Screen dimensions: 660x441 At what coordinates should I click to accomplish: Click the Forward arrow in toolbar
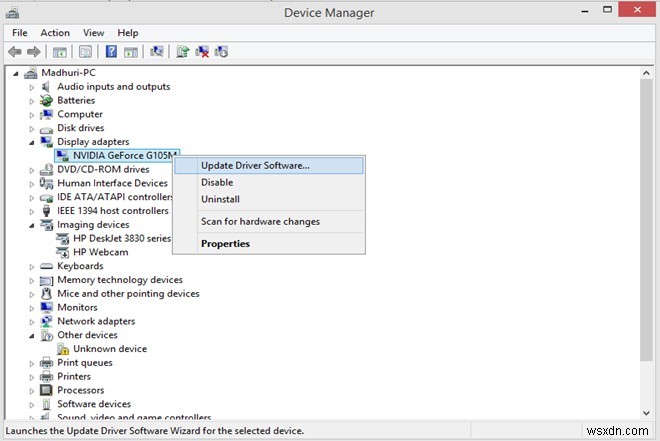33,51
